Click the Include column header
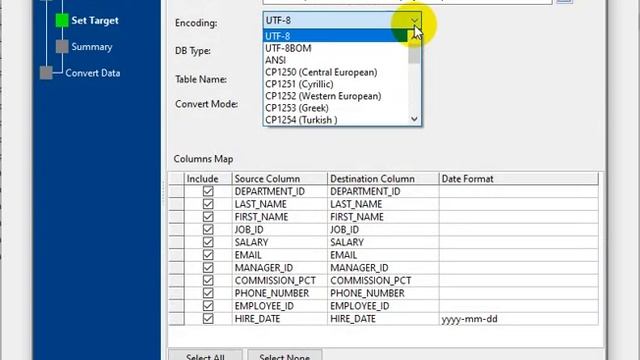Screen dimensions: 640x360 pos(208,178)
